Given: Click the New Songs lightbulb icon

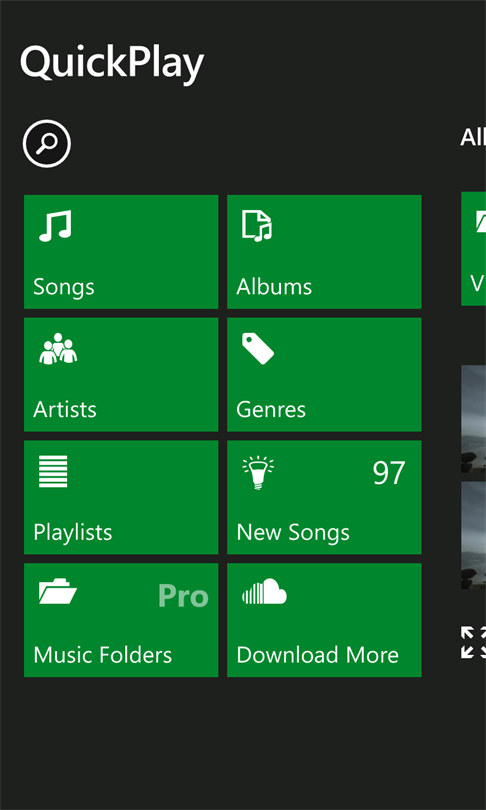Looking at the screenshot, I should pos(258,472).
